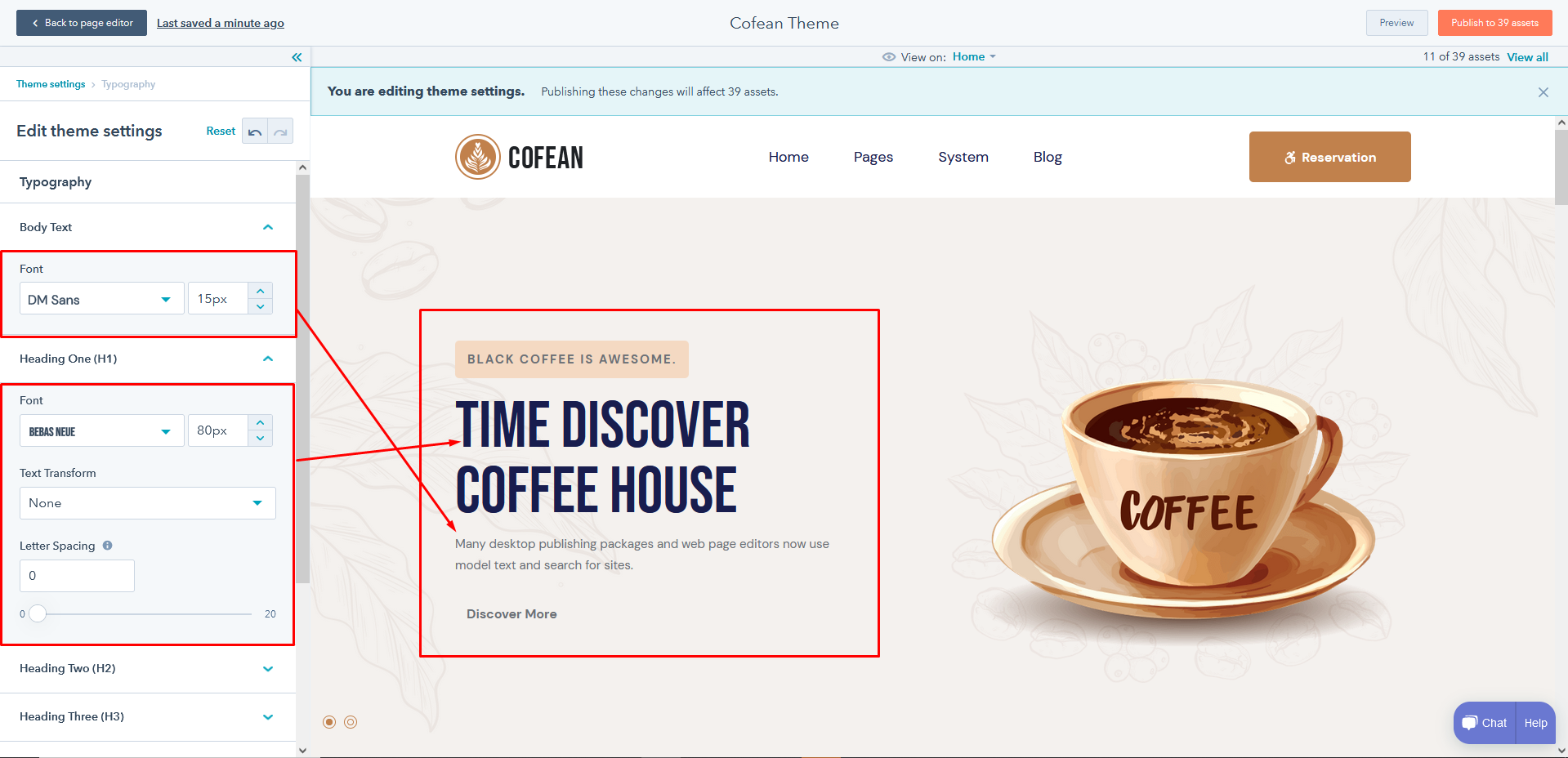Open the Pages menu in preview
Image resolution: width=1568 pixels, height=758 pixels.
point(873,157)
